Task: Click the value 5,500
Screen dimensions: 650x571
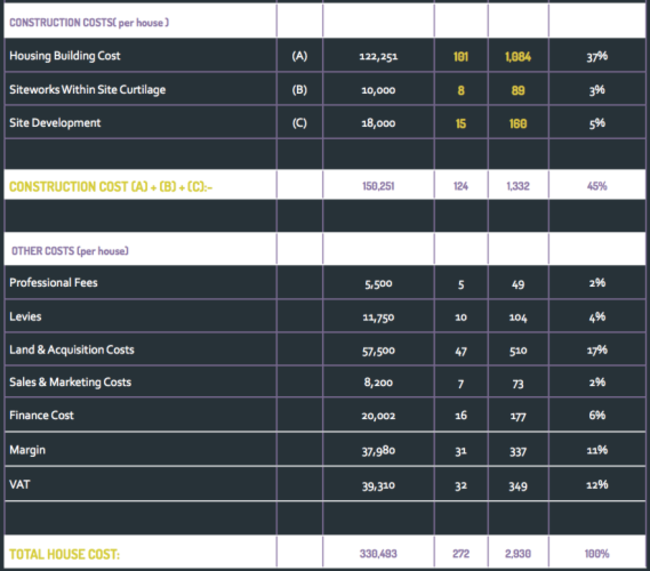Action: 378,284
